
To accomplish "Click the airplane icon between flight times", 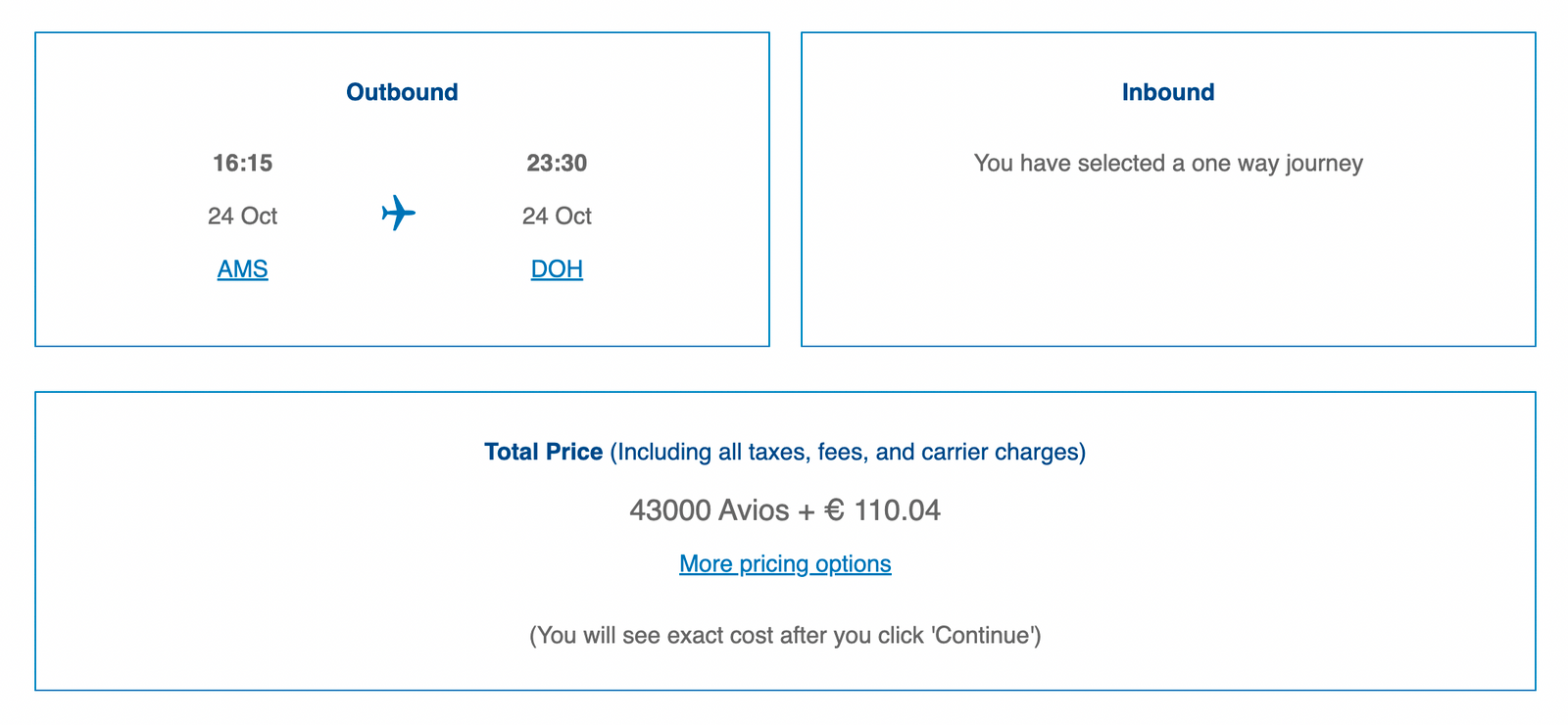I will point(398,213).
